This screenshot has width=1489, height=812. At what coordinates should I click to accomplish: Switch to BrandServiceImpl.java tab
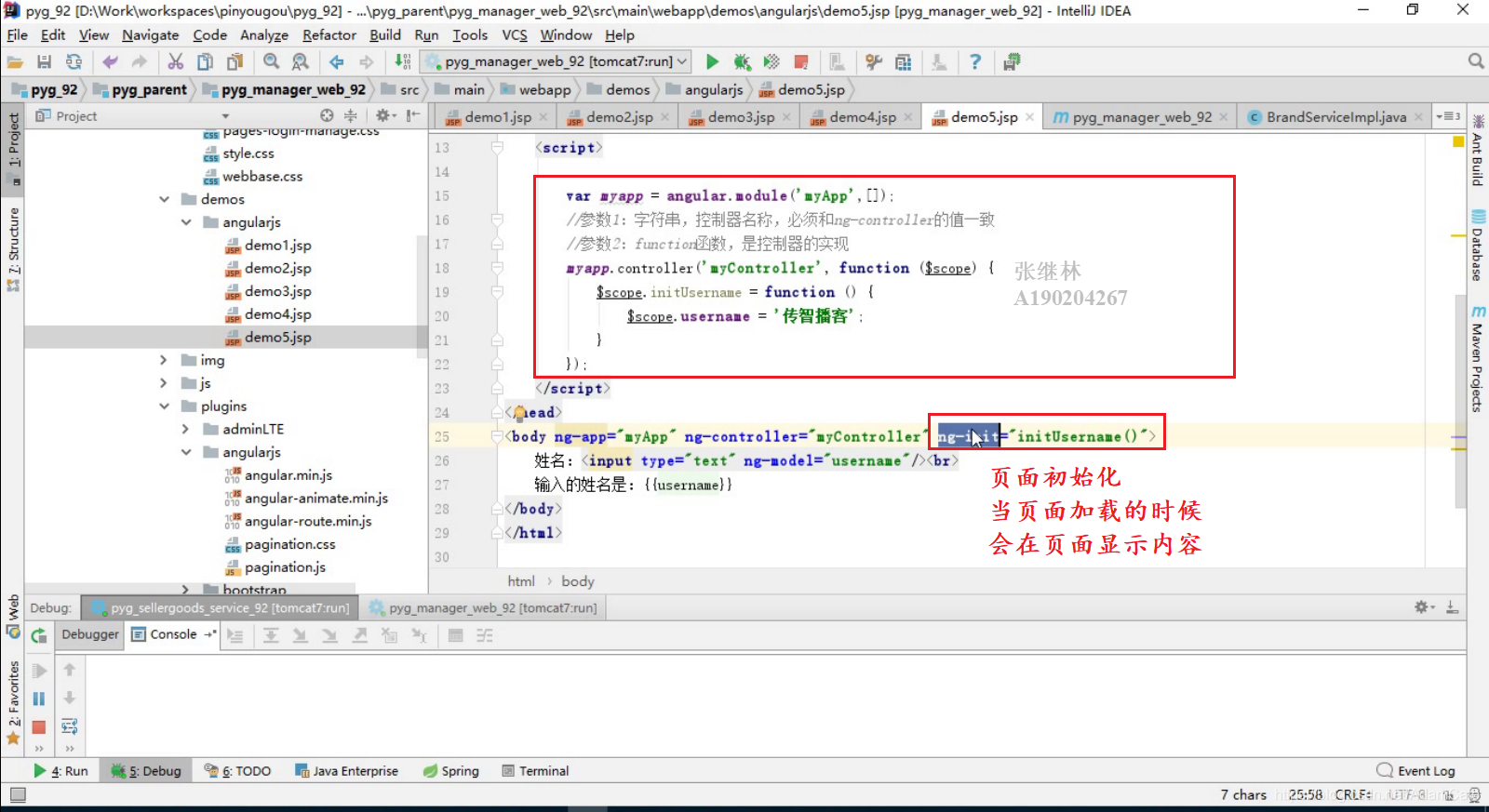tap(1335, 117)
